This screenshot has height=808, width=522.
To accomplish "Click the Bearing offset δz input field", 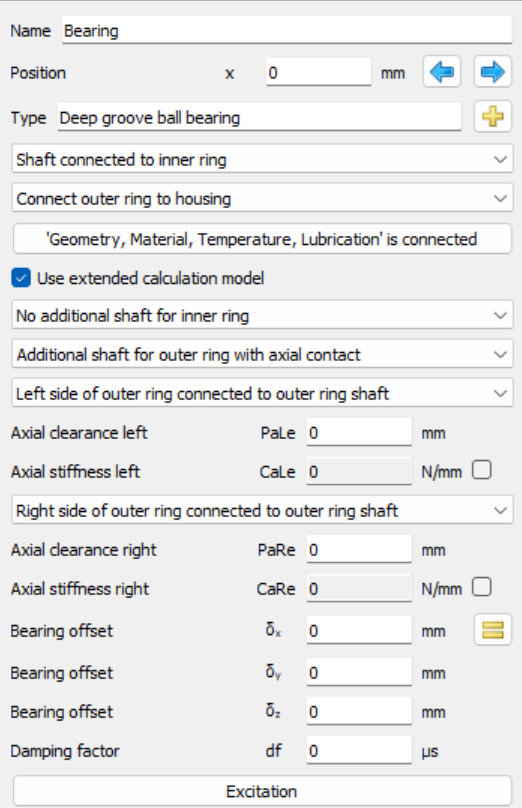I will pyautogui.click(x=359, y=711).
